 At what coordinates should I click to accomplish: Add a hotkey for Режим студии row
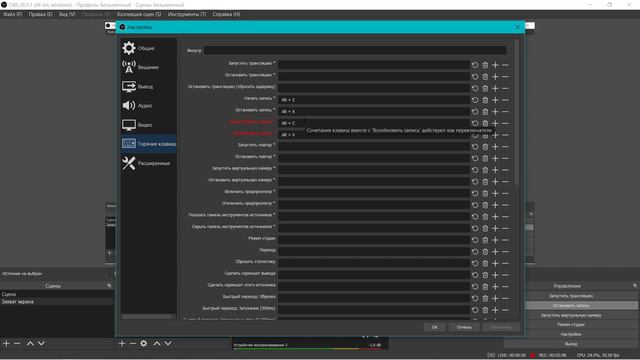(x=495, y=240)
